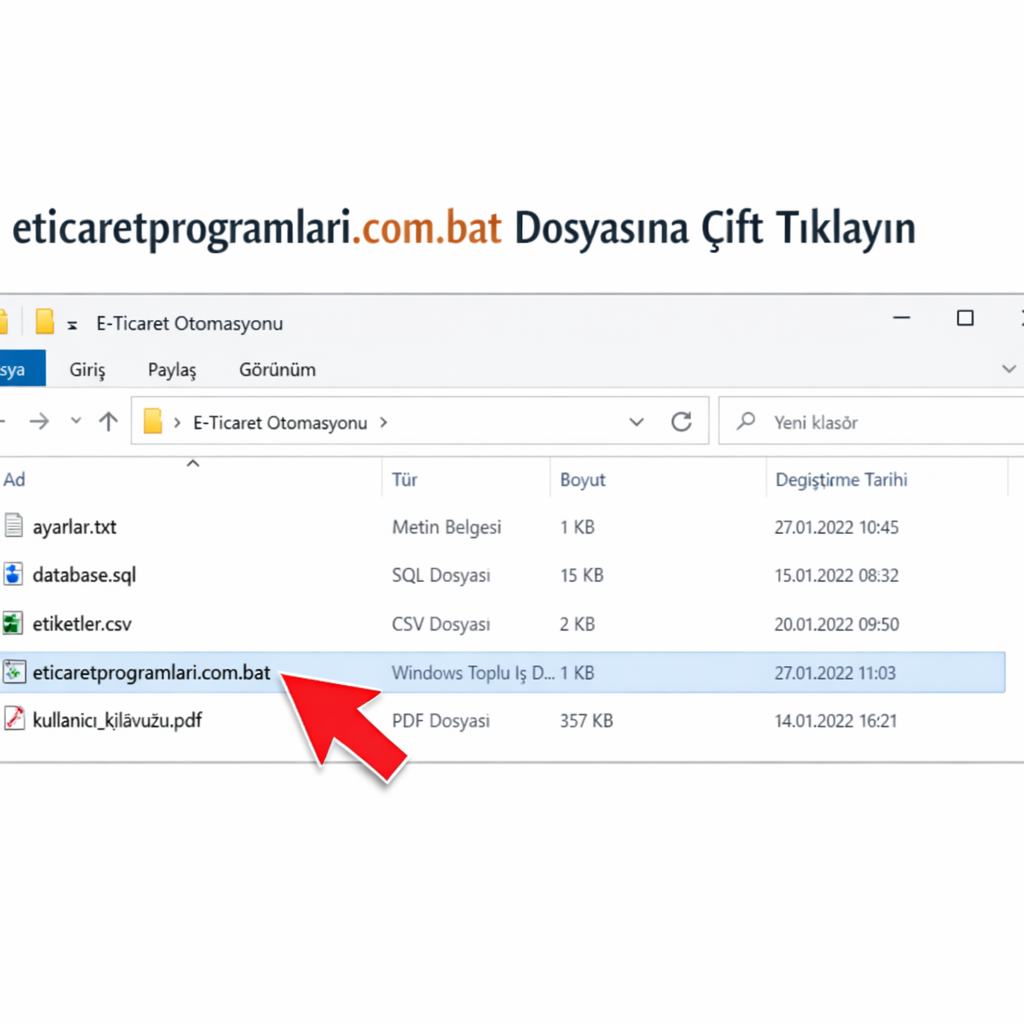The height and width of the screenshot is (1024, 1024).
Task: Switch to the Görünüm tab
Action: (277, 369)
